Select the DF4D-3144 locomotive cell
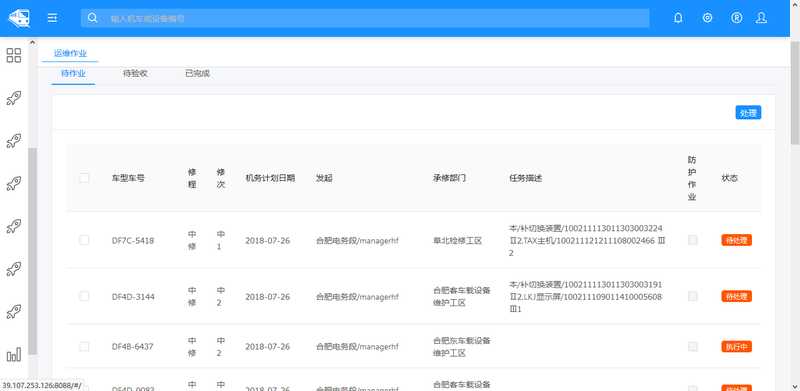The height and width of the screenshot is (391, 800). click(133, 297)
